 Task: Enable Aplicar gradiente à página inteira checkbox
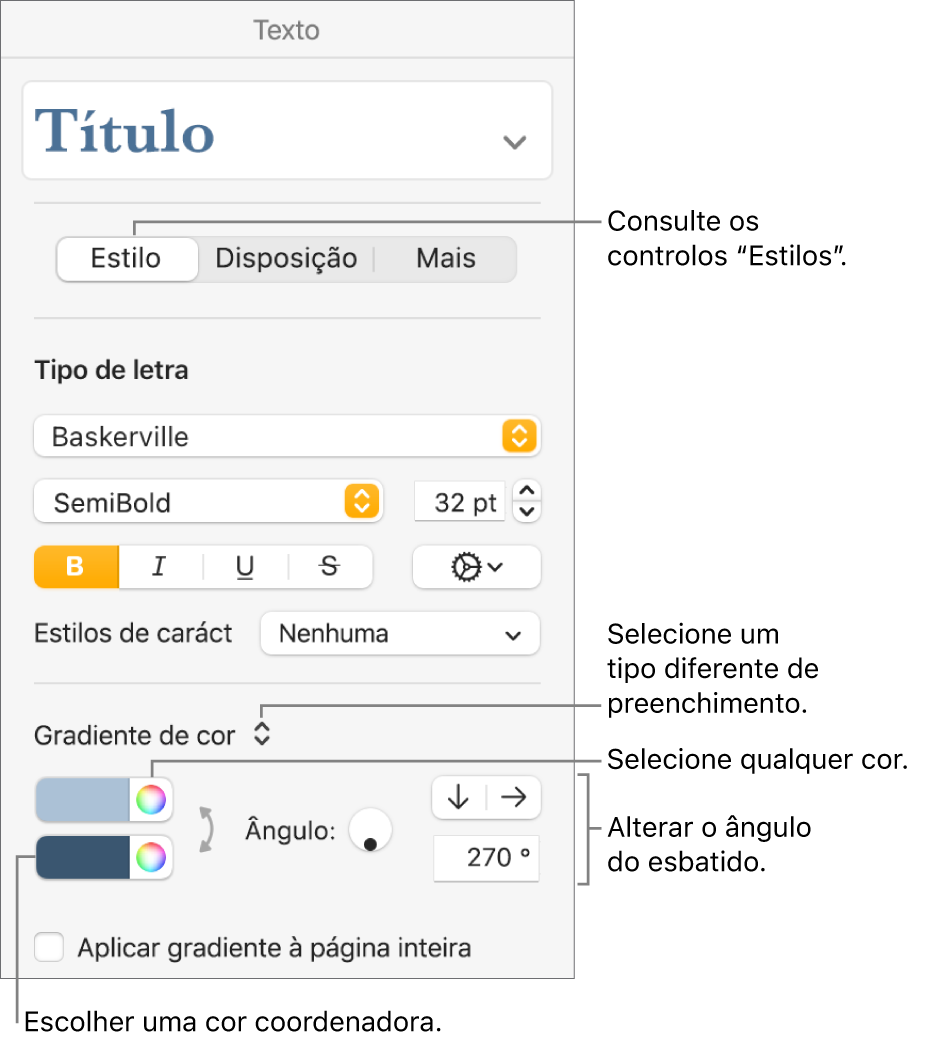[x=49, y=947]
